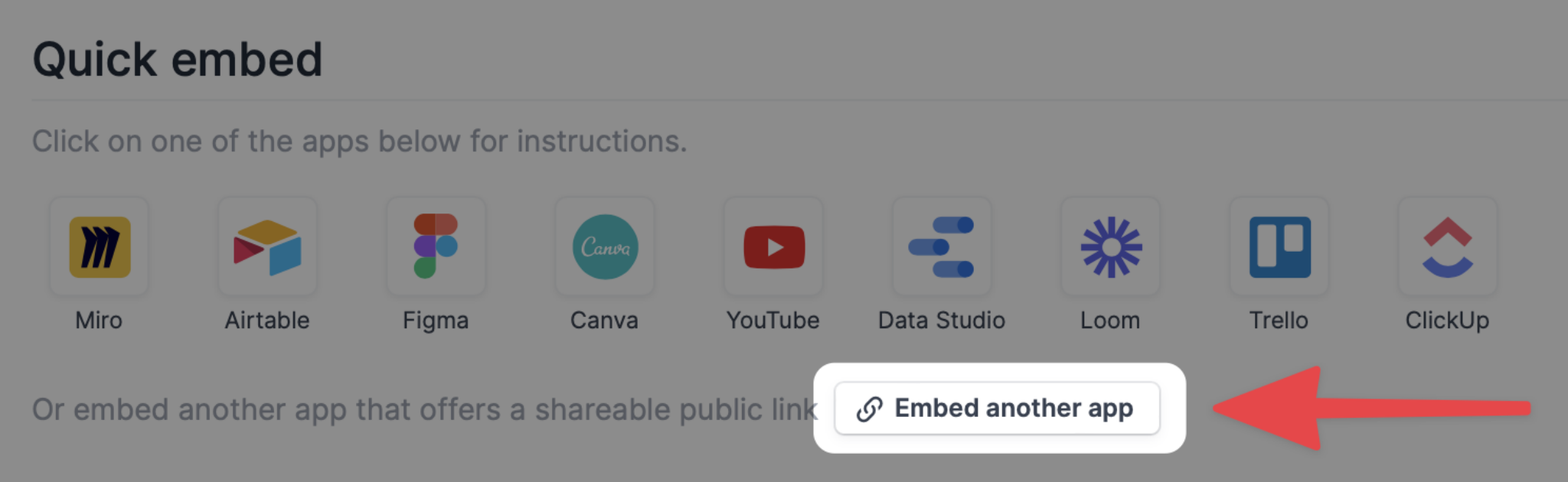The image size is (1568, 482).
Task: Click the Data Studio label
Action: click(x=942, y=320)
